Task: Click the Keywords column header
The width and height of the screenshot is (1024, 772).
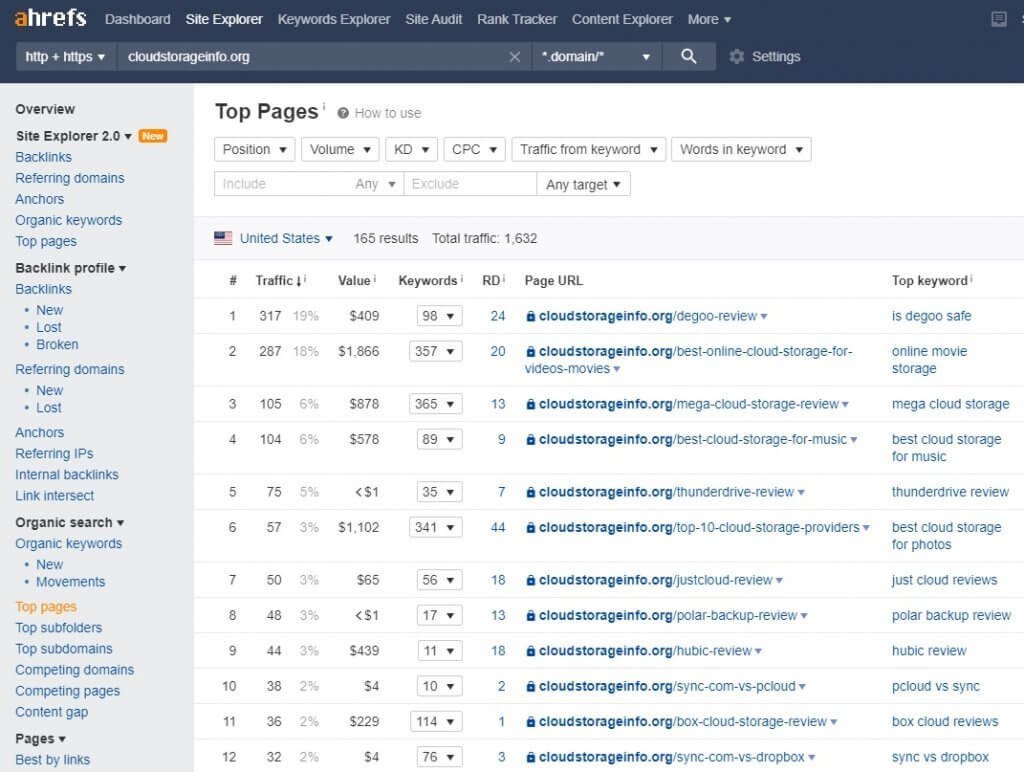Action: pos(428,281)
